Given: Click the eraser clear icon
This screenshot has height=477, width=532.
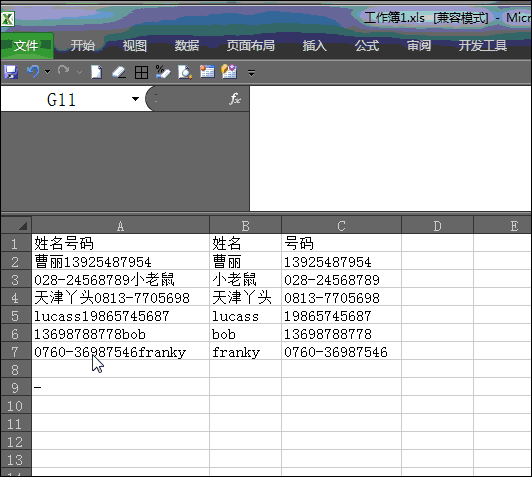Looking at the screenshot, I should pyautogui.click(x=119, y=72).
